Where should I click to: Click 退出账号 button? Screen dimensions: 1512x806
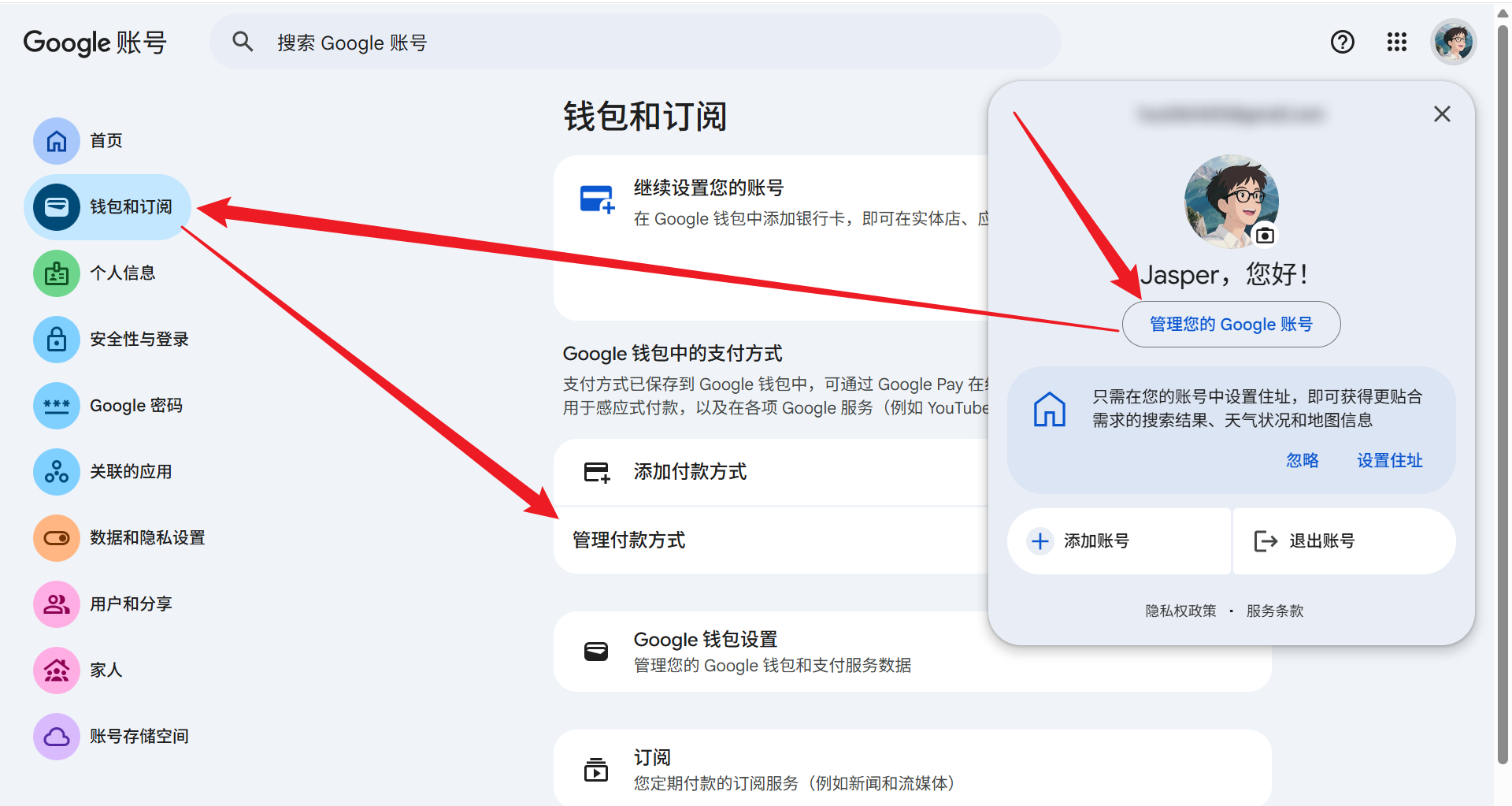point(1344,541)
